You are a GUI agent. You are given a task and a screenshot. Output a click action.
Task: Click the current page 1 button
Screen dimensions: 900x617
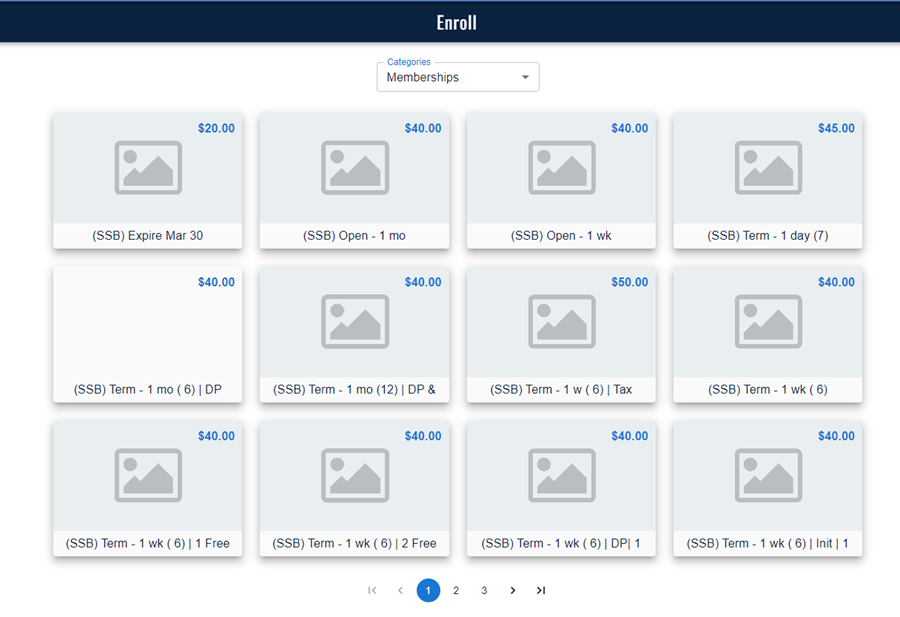pyautogui.click(x=428, y=590)
